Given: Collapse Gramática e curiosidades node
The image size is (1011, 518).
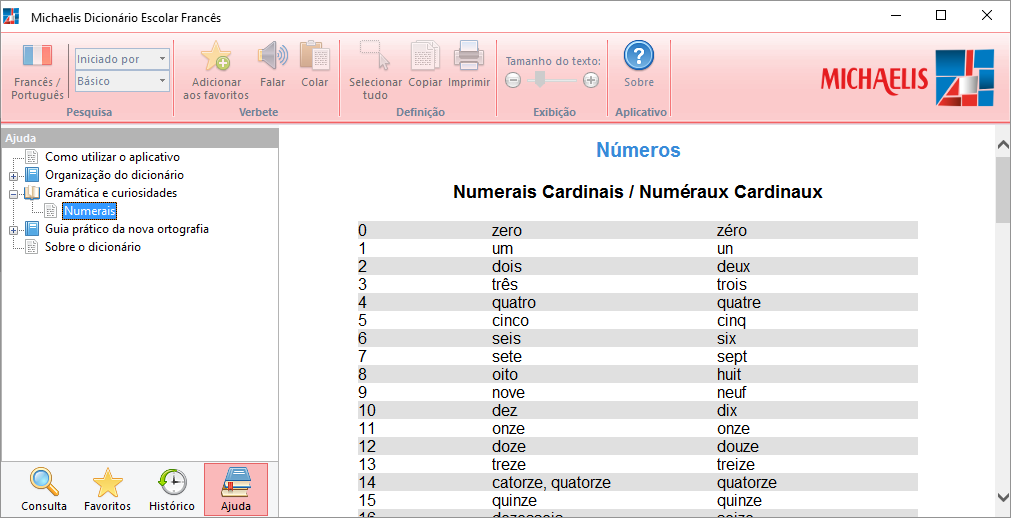Looking at the screenshot, I should 13,194.
